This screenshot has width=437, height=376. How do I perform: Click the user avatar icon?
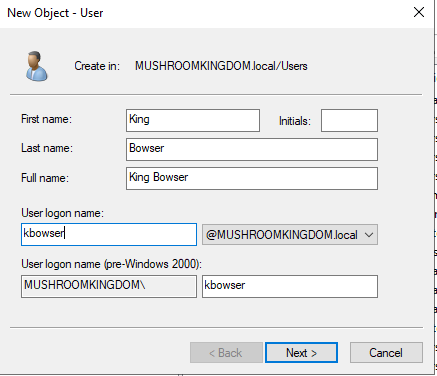(36, 66)
